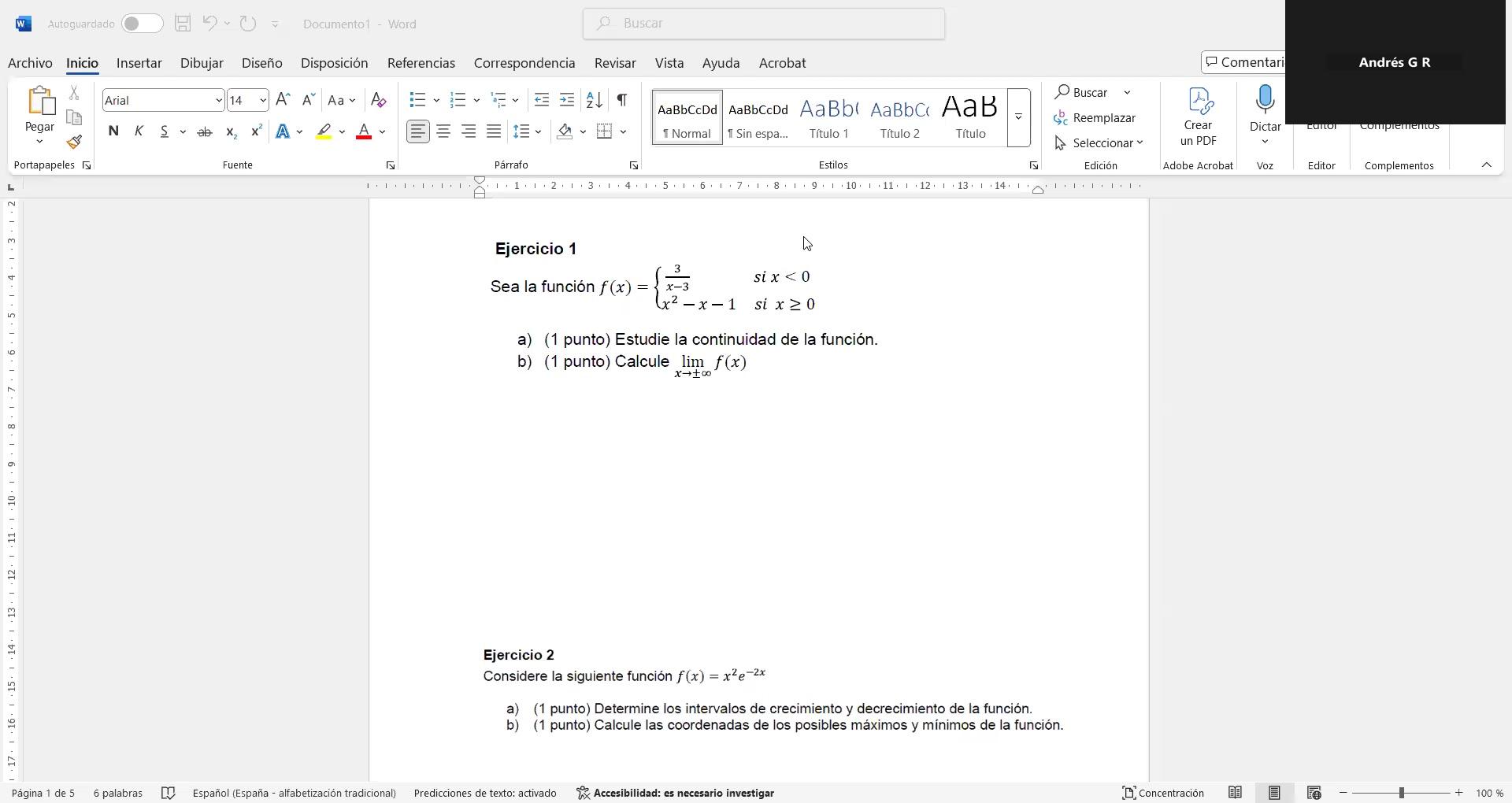Toggle the Autoguardado switch
The image size is (1512, 803).
pos(143,24)
